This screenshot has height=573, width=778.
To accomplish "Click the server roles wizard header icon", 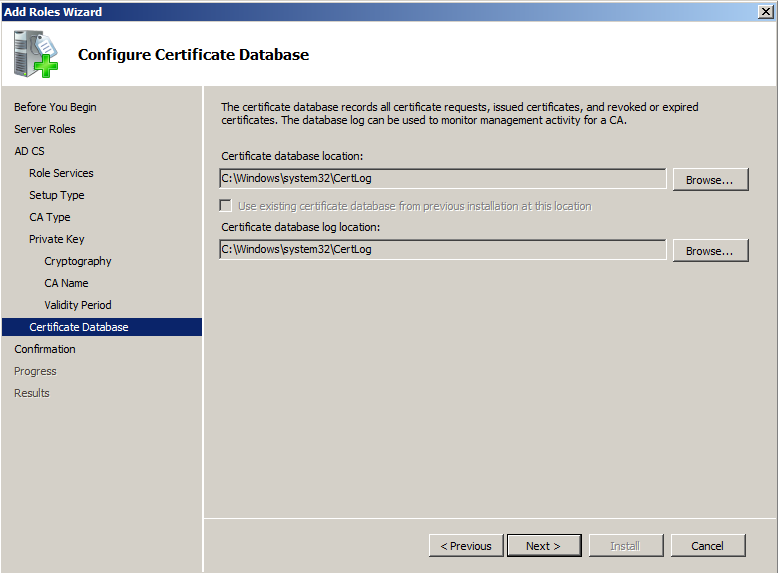I will click(x=37, y=54).
